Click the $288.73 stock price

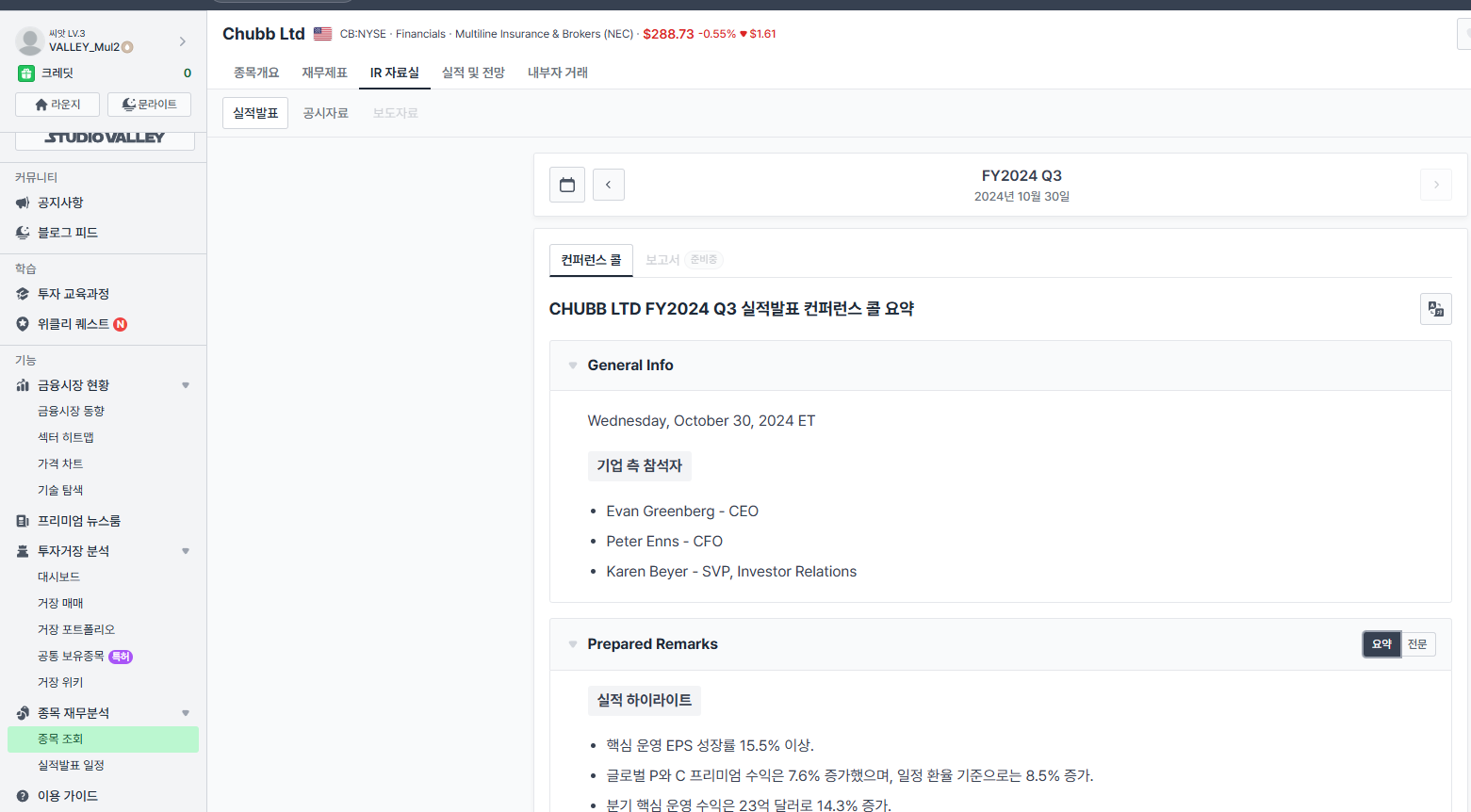coord(668,34)
